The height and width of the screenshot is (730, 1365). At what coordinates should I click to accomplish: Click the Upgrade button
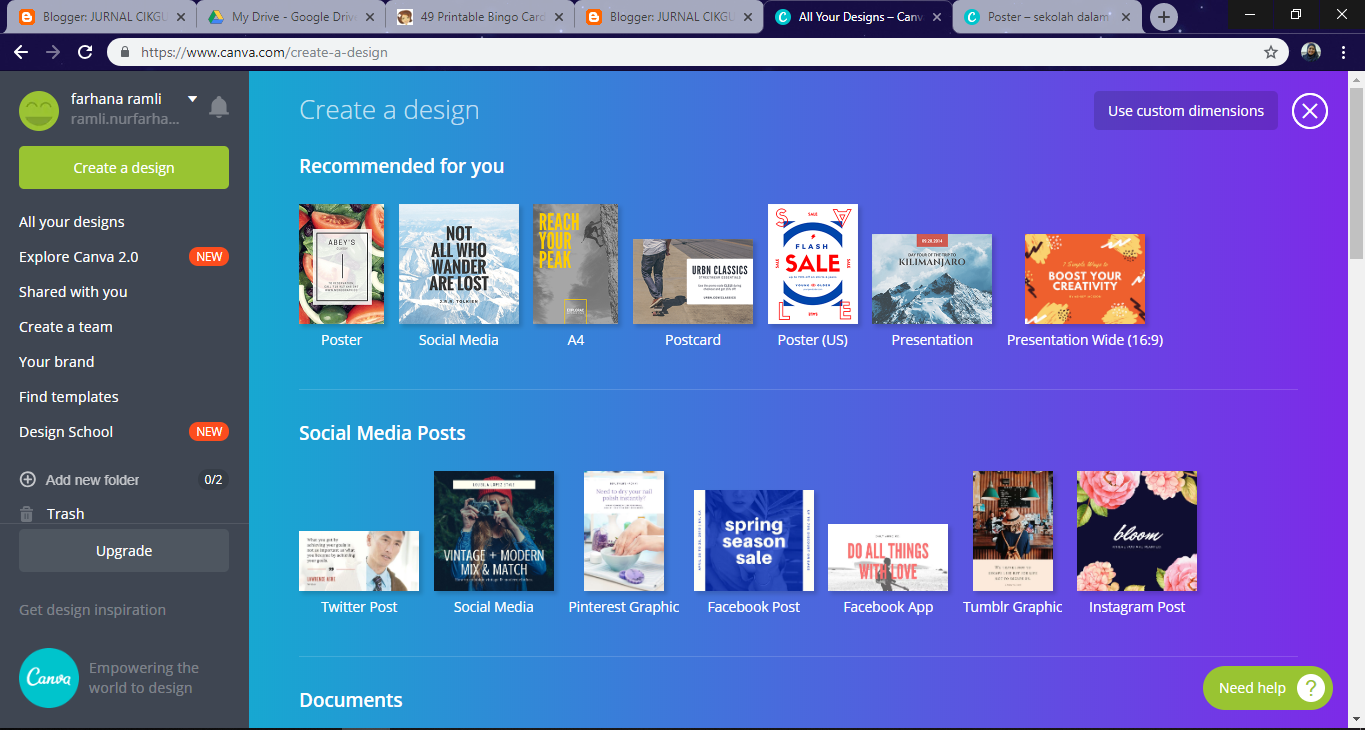pyautogui.click(x=124, y=551)
